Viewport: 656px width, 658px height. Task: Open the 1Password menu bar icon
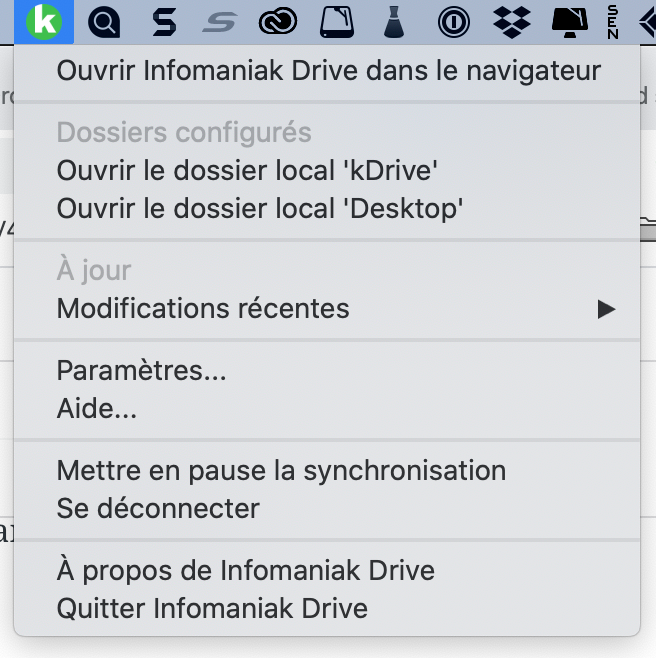point(454,22)
